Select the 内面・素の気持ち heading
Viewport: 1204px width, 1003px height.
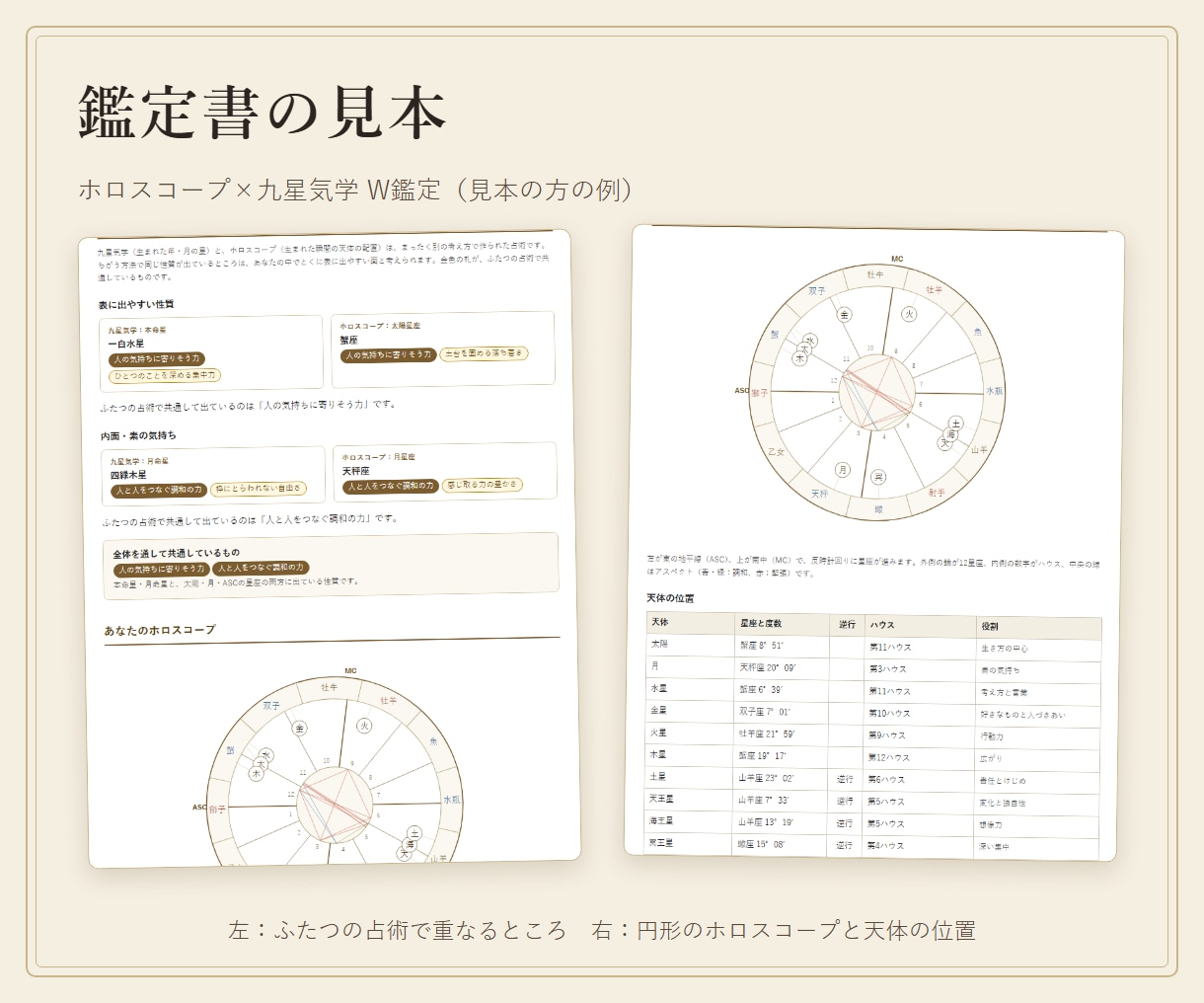point(138,435)
